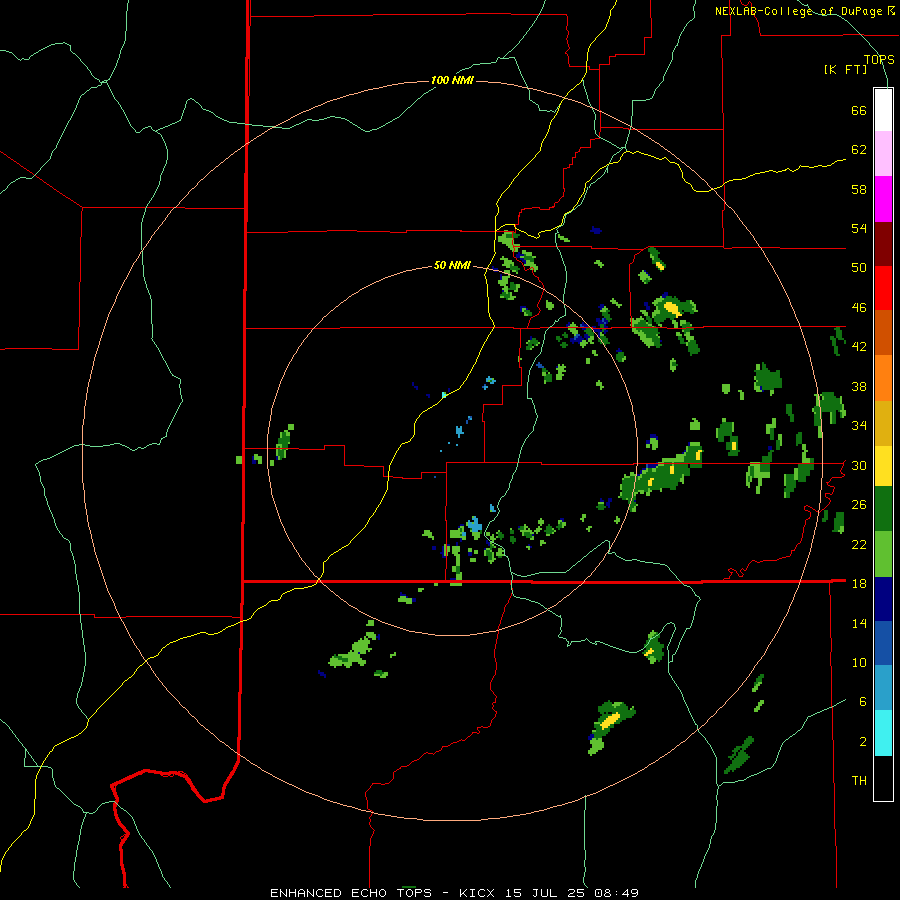Screen dimensions: 900x900
Task: Click the 2 legend value
Action: [862, 742]
